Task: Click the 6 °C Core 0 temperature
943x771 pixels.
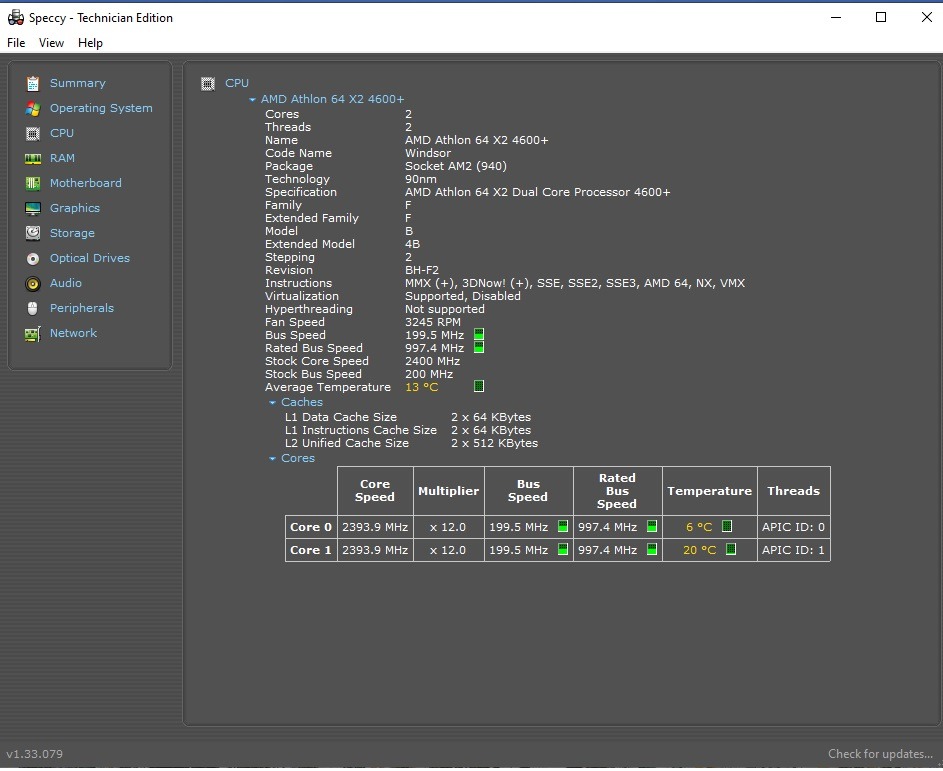Action: pos(699,527)
